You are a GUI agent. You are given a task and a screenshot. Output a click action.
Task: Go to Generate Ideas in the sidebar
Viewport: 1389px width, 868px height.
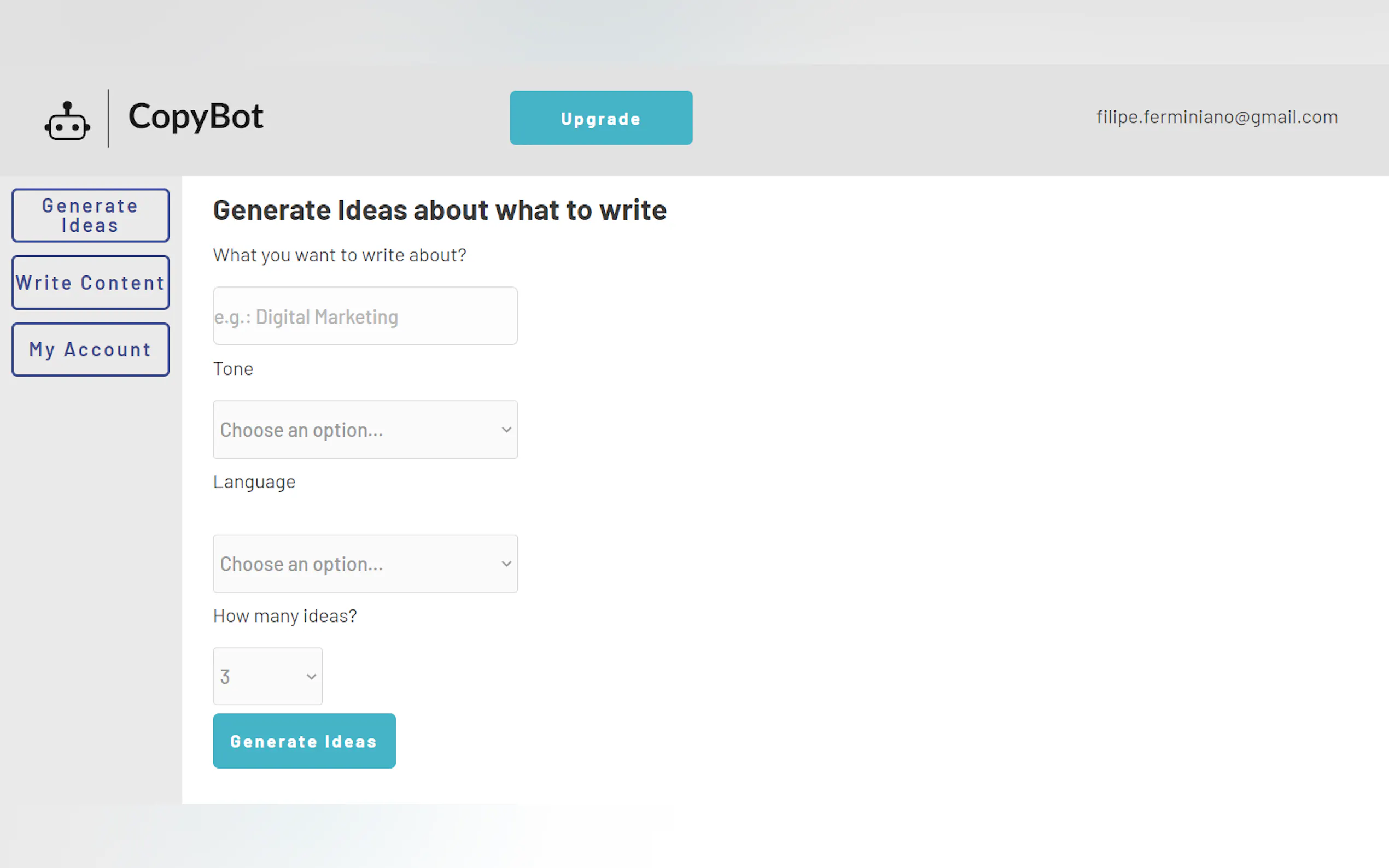90,215
